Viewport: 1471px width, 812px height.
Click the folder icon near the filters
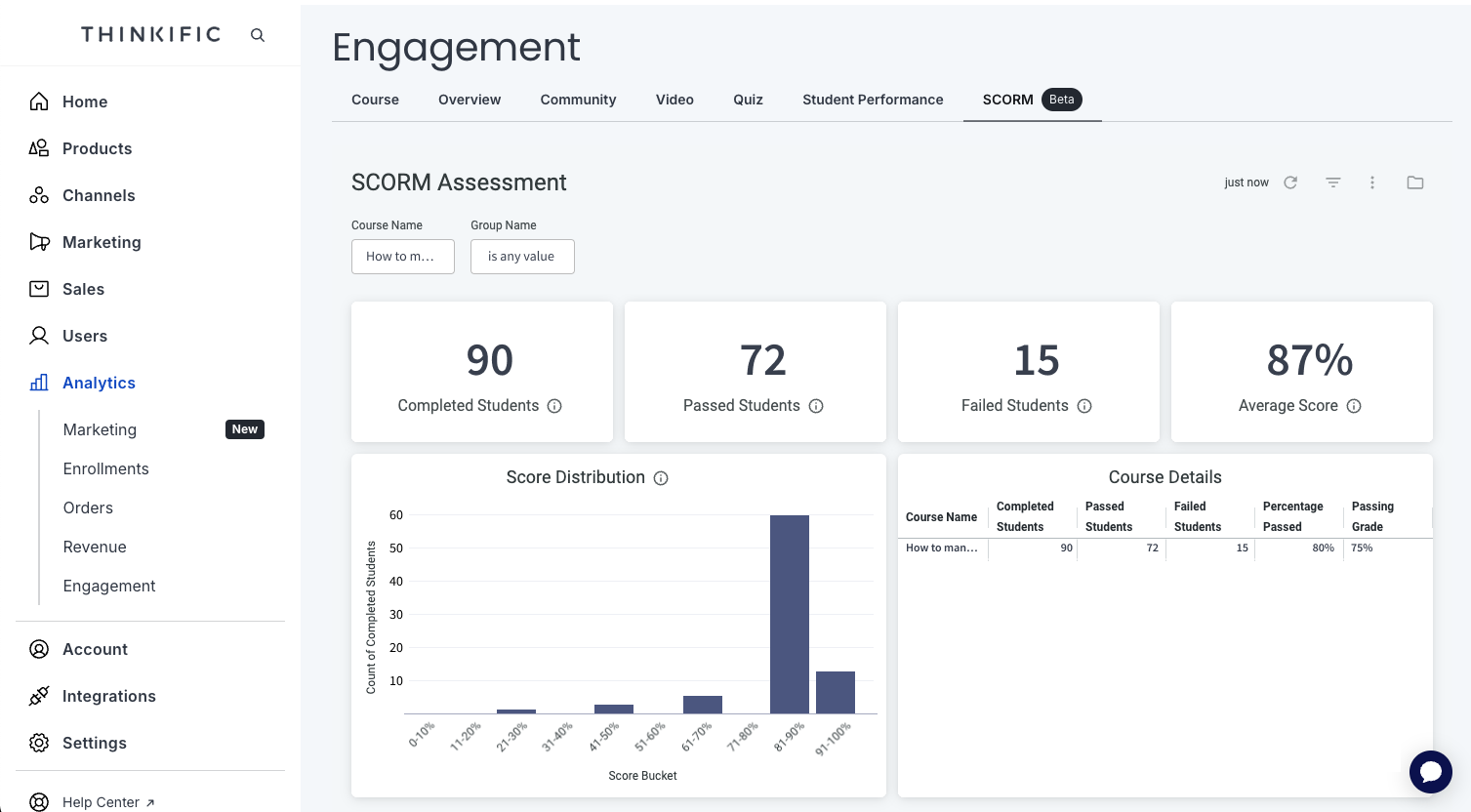click(x=1414, y=182)
